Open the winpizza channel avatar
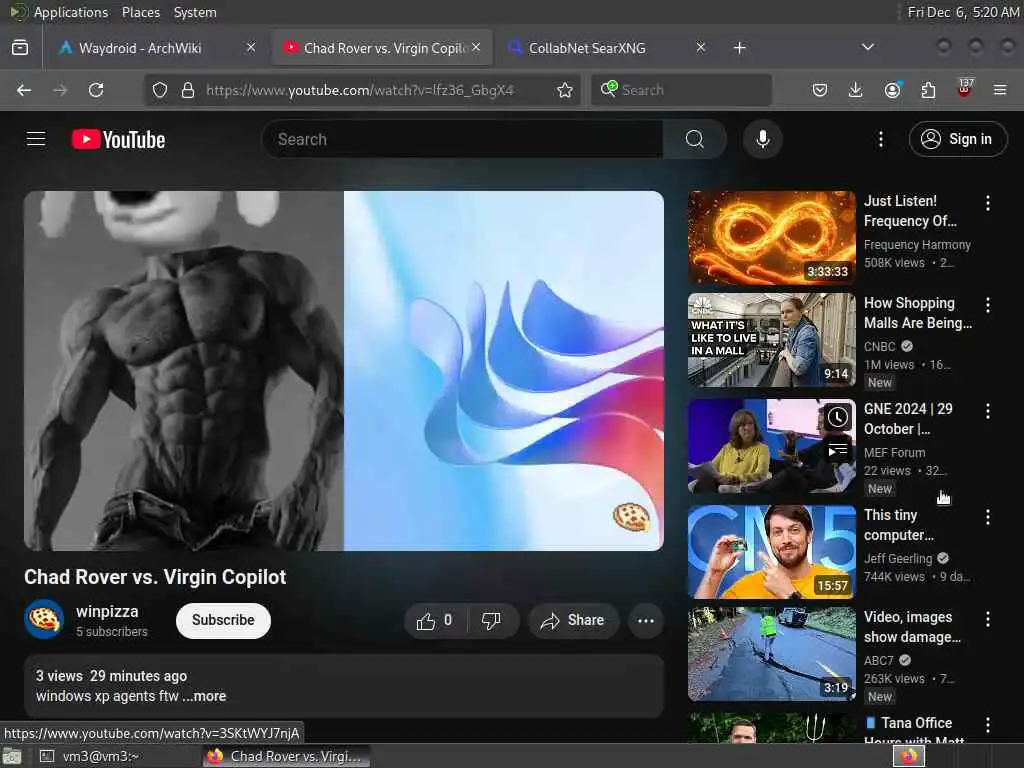1024x768 pixels. pos(44,619)
